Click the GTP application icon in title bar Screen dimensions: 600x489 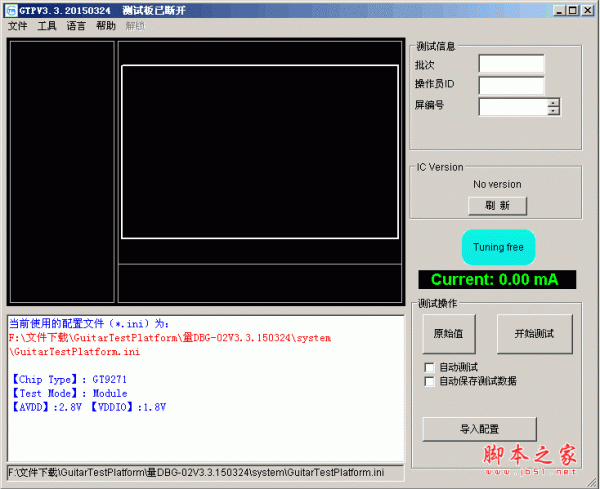(x=11, y=10)
